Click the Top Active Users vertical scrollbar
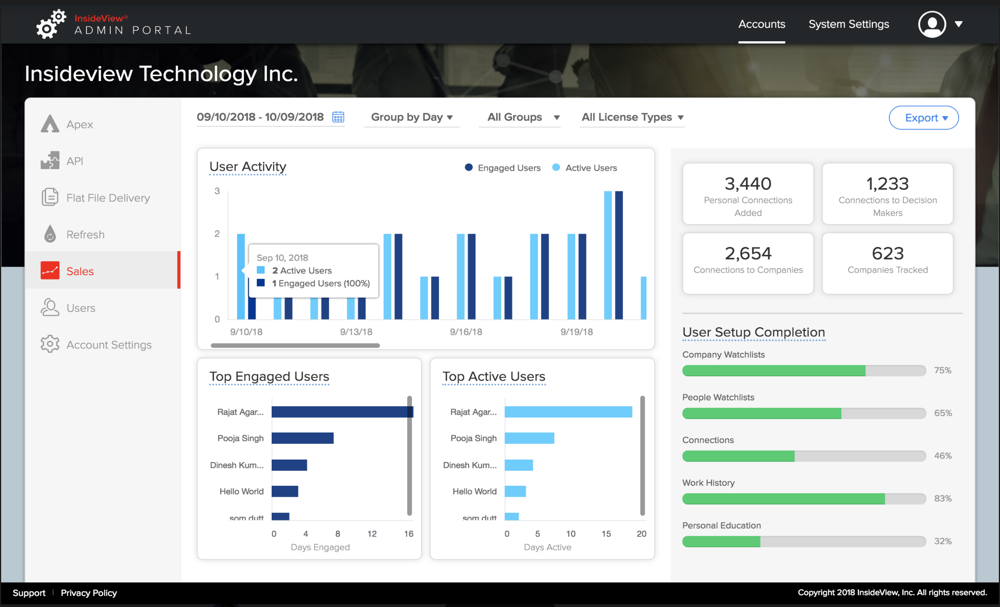The height and width of the screenshot is (607, 1000). [642, 456]
